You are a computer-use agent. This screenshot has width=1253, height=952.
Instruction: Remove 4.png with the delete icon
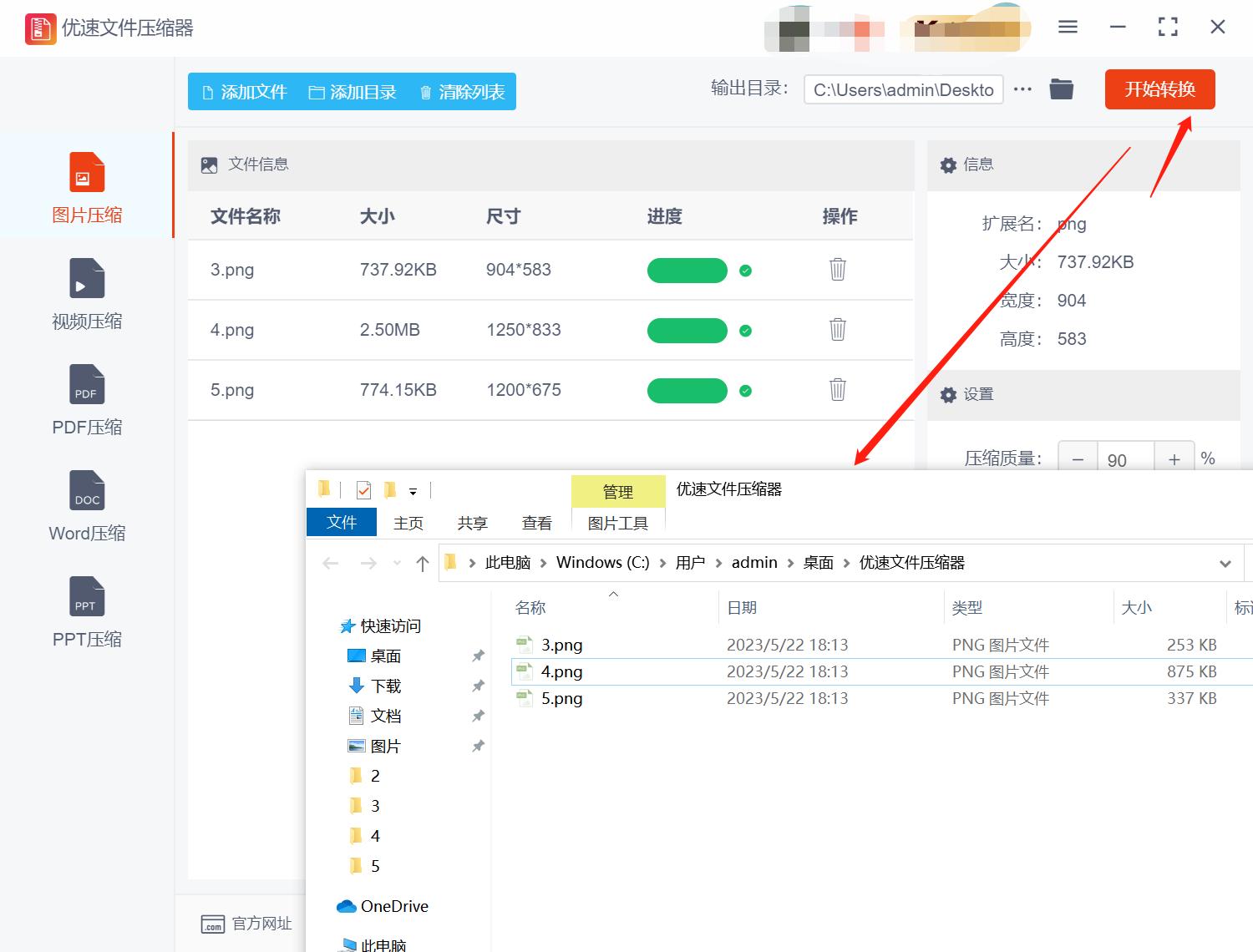pos(837,330)
